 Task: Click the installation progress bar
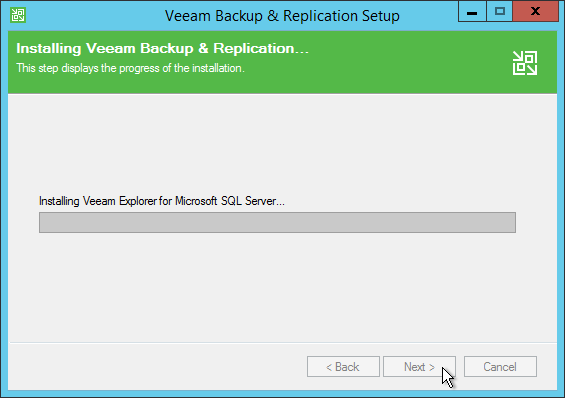(277, 222)
